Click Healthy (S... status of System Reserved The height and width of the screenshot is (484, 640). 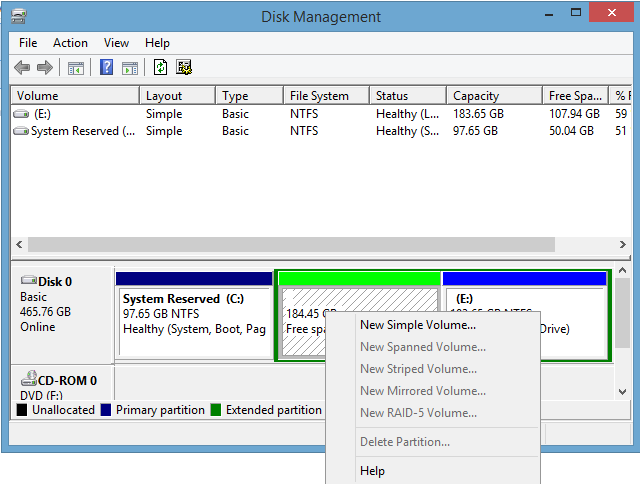tap(407, 131)
